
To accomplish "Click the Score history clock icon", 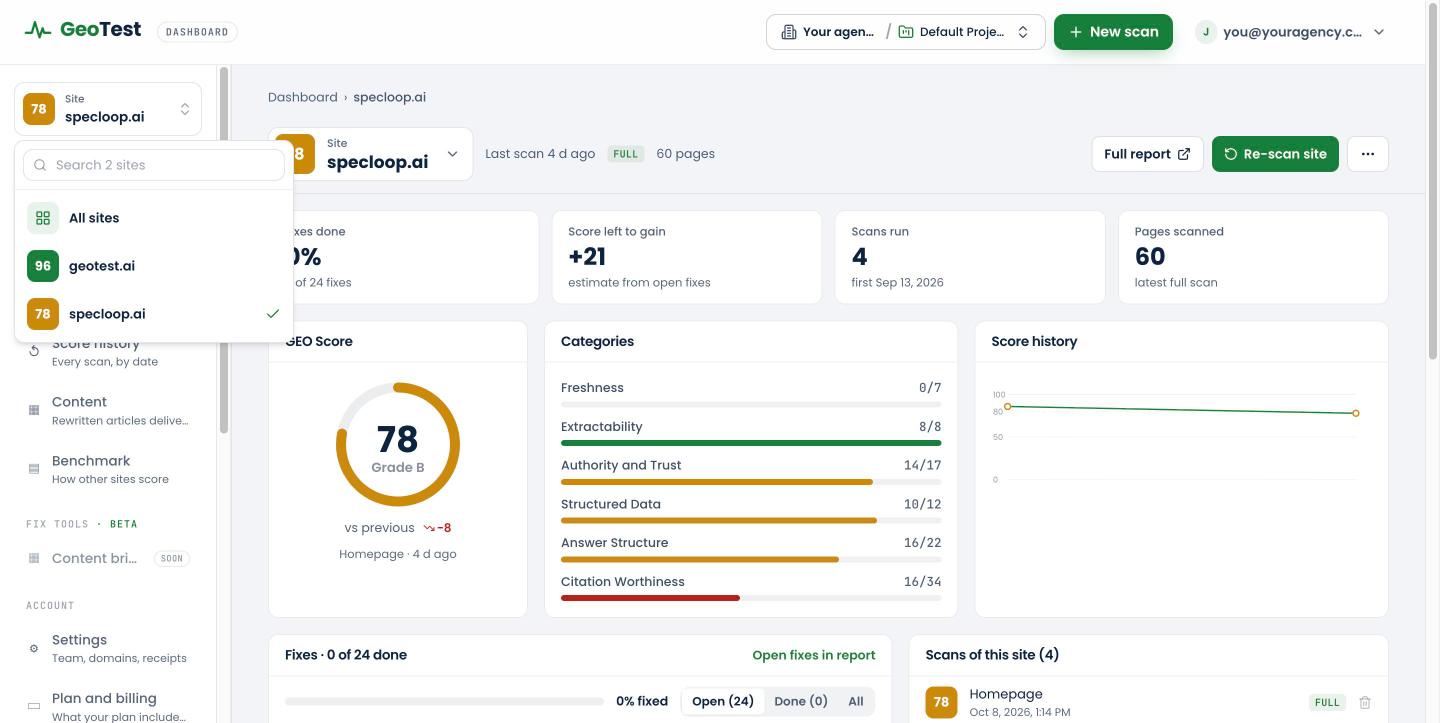I will point(34,351).
